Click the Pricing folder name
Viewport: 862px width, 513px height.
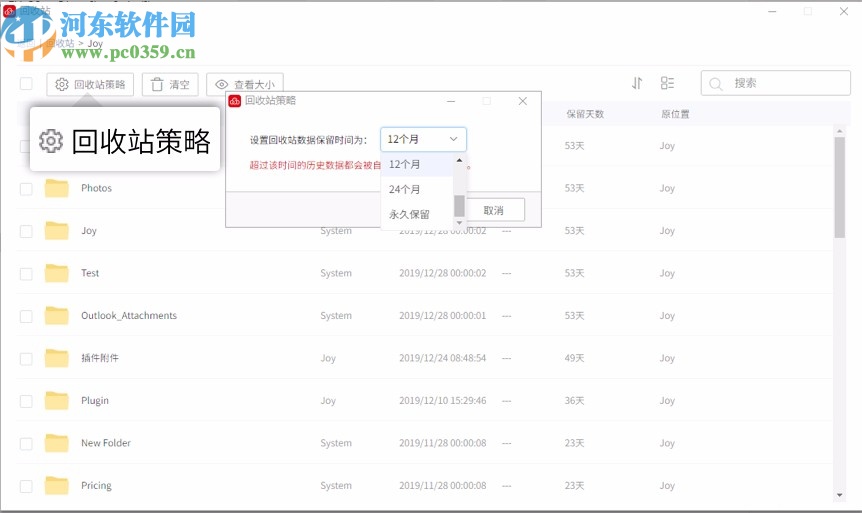96,486
